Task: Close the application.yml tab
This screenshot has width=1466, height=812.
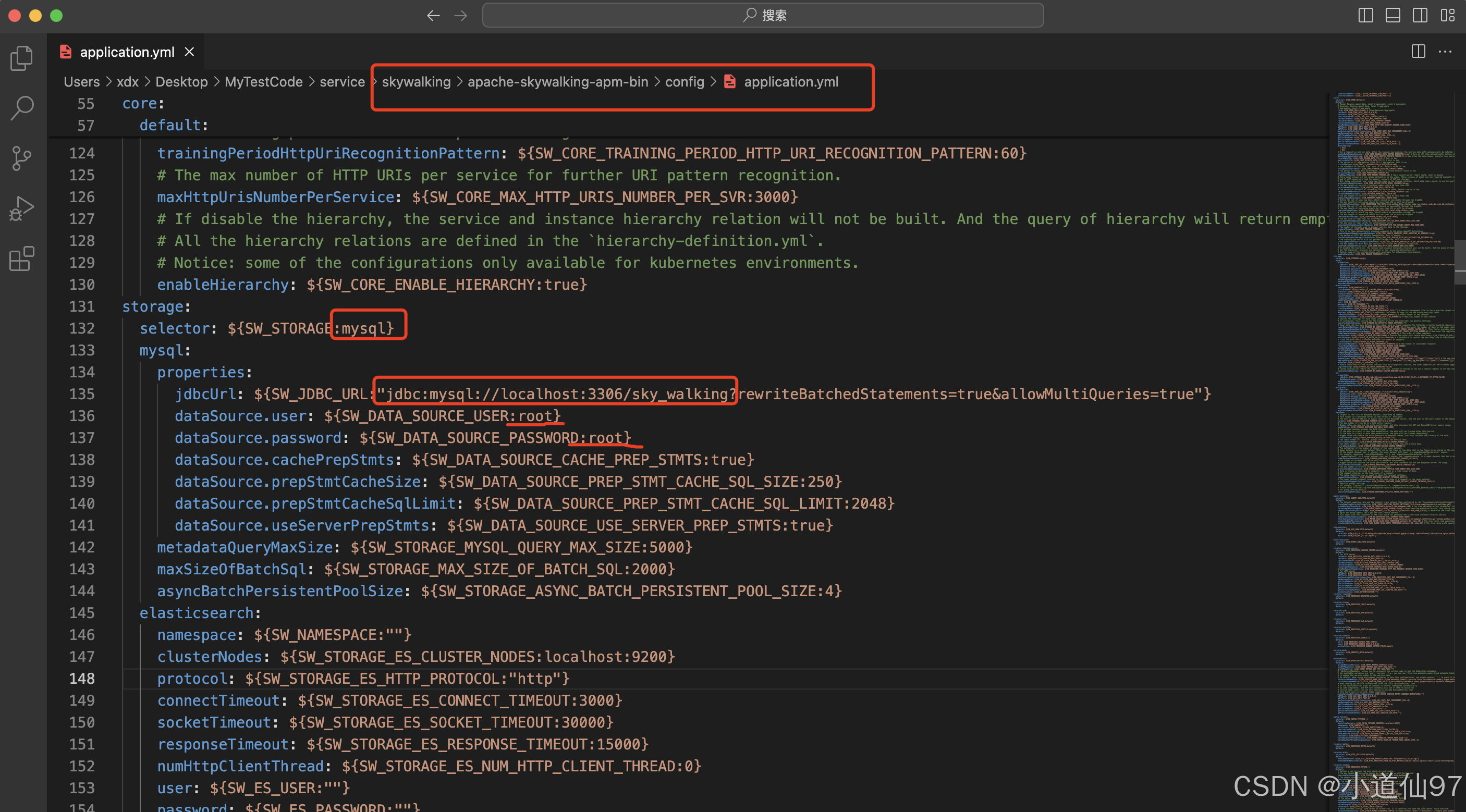Action: (190, 52)
